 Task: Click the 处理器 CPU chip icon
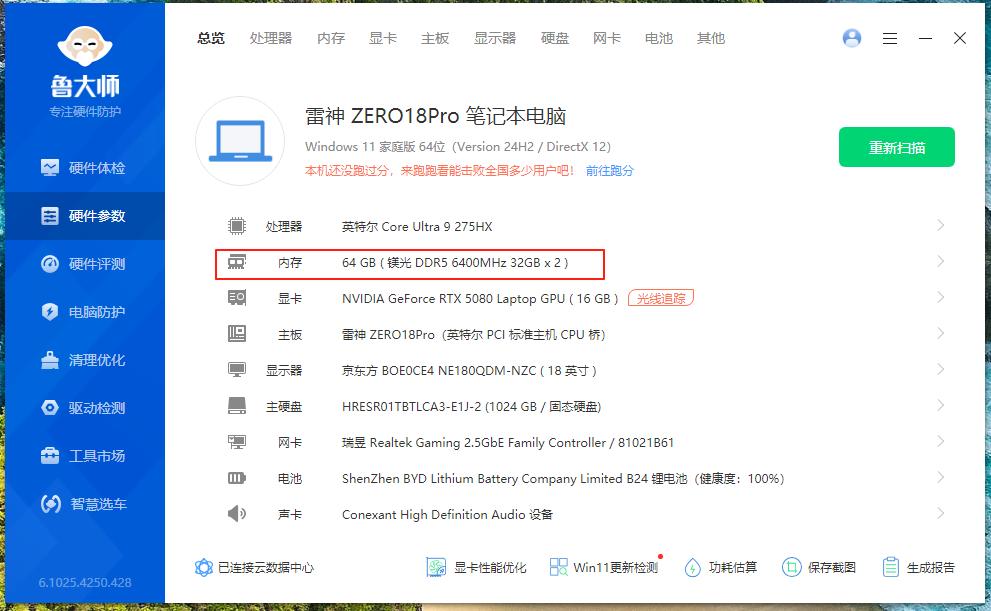pyautogui.click(x=237, y=226)
